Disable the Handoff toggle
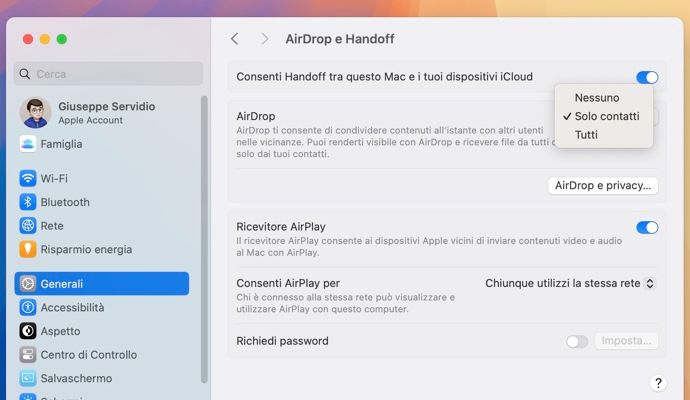The width and height of the screenshot is (690, 400). [x=647, y=77]
